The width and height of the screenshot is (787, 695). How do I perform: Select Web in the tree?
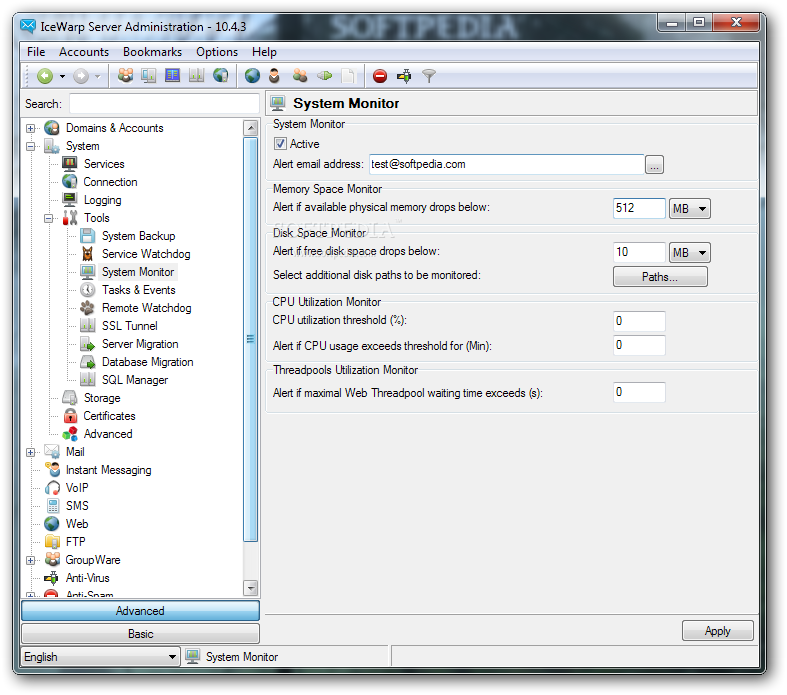[x=77, y=524]
